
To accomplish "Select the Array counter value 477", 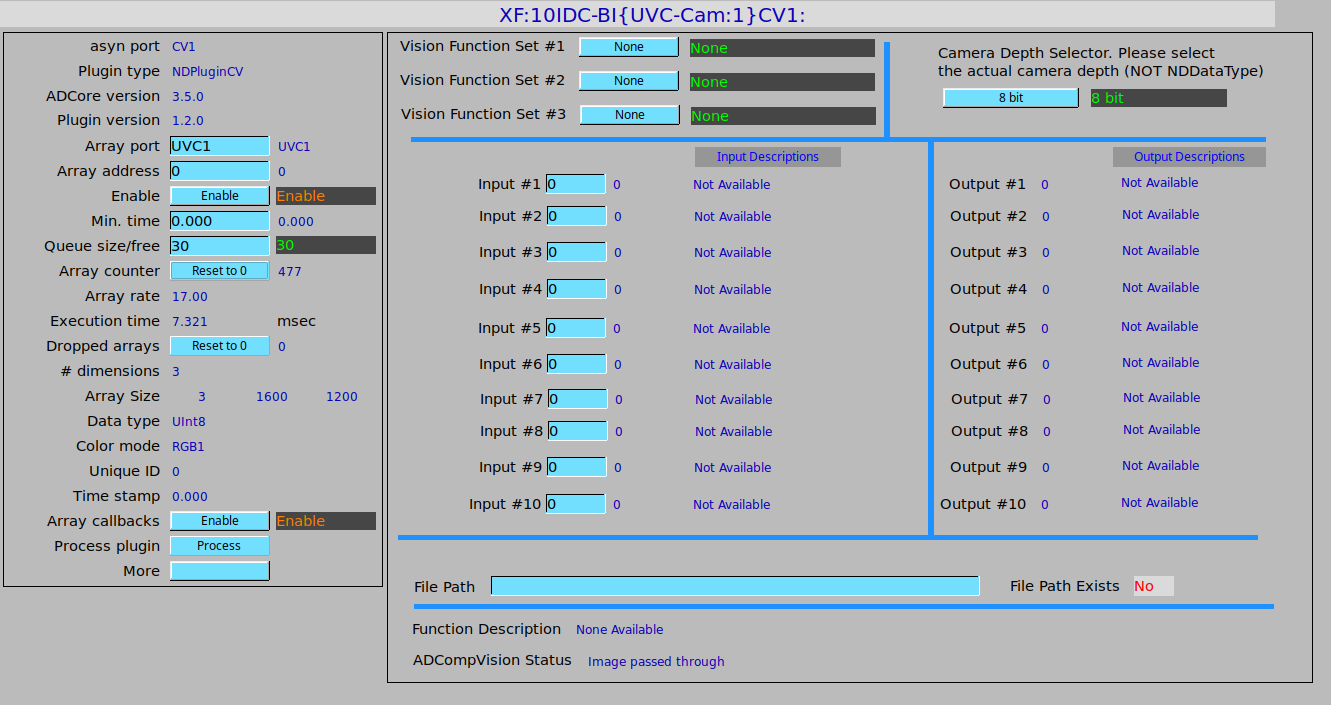I will (290, 271).
